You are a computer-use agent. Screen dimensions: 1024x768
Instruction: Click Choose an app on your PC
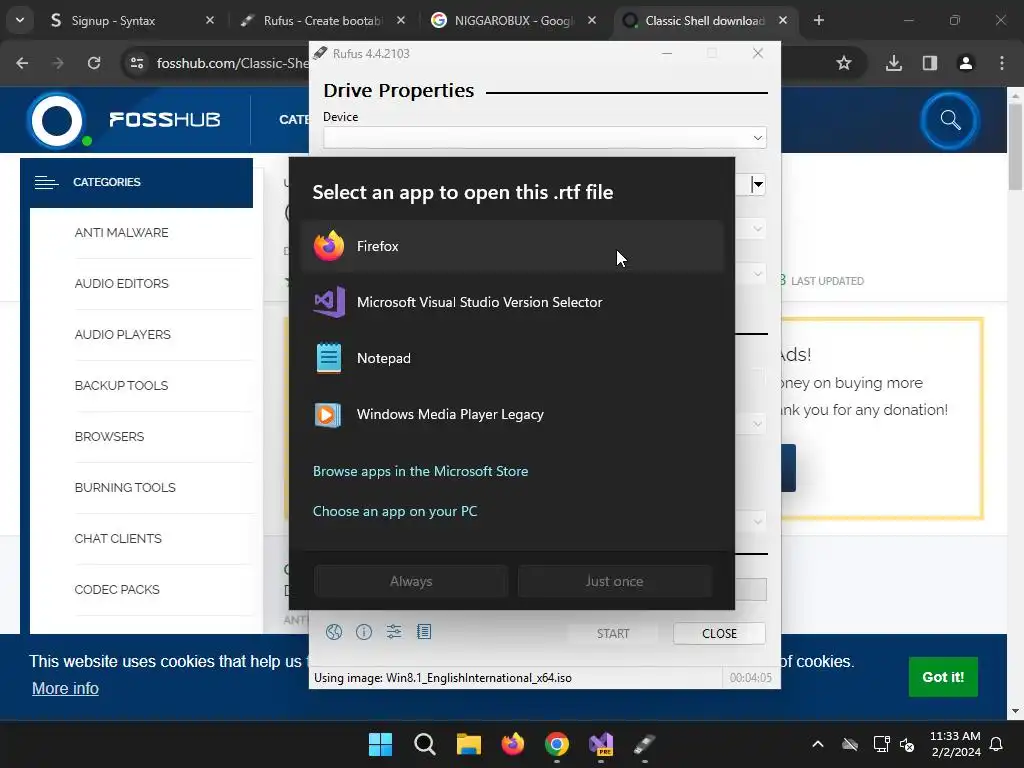[x=395, y=511]
